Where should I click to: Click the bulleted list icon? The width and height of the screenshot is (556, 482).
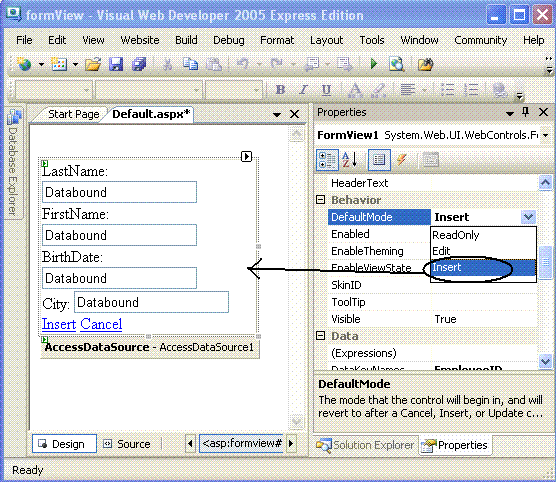(448, 90)
